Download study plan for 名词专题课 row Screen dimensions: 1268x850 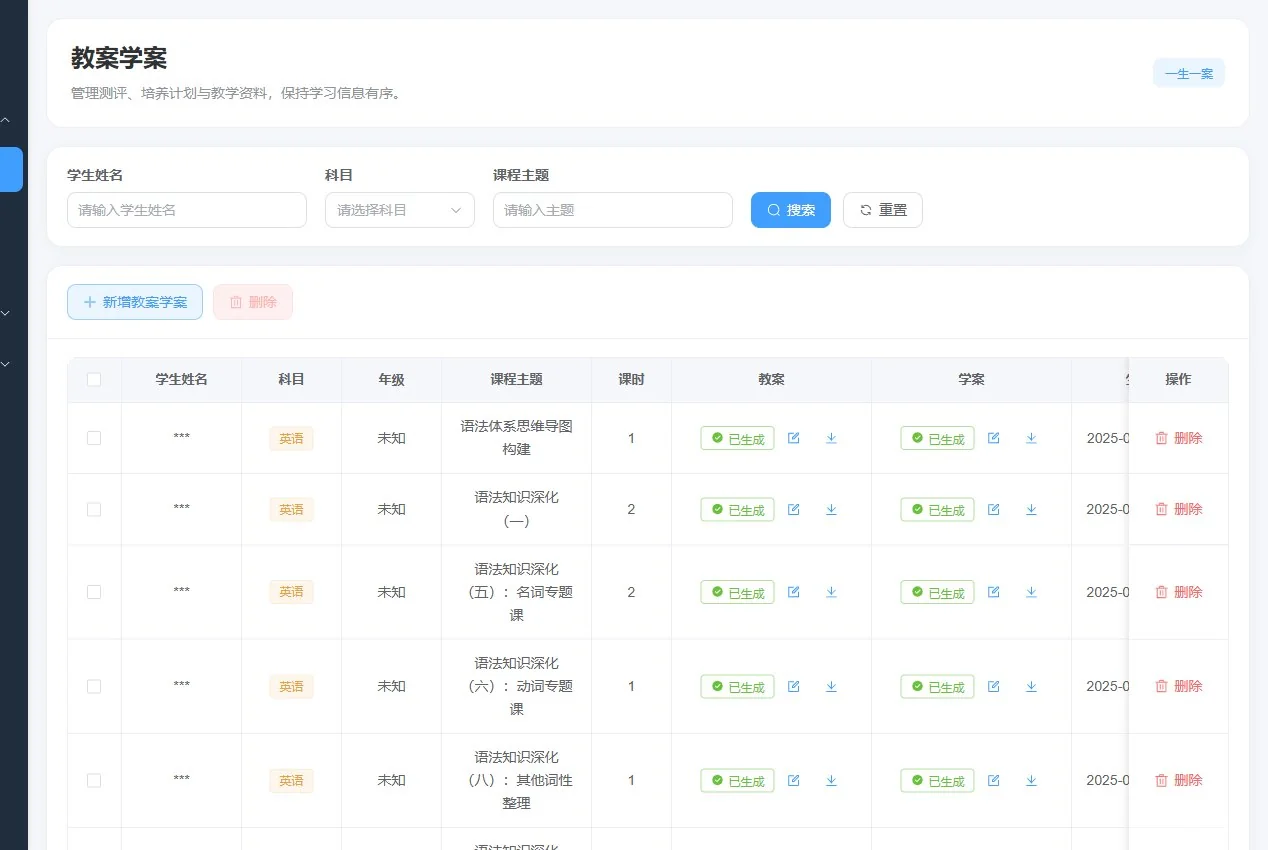[x=1031, y=592]
